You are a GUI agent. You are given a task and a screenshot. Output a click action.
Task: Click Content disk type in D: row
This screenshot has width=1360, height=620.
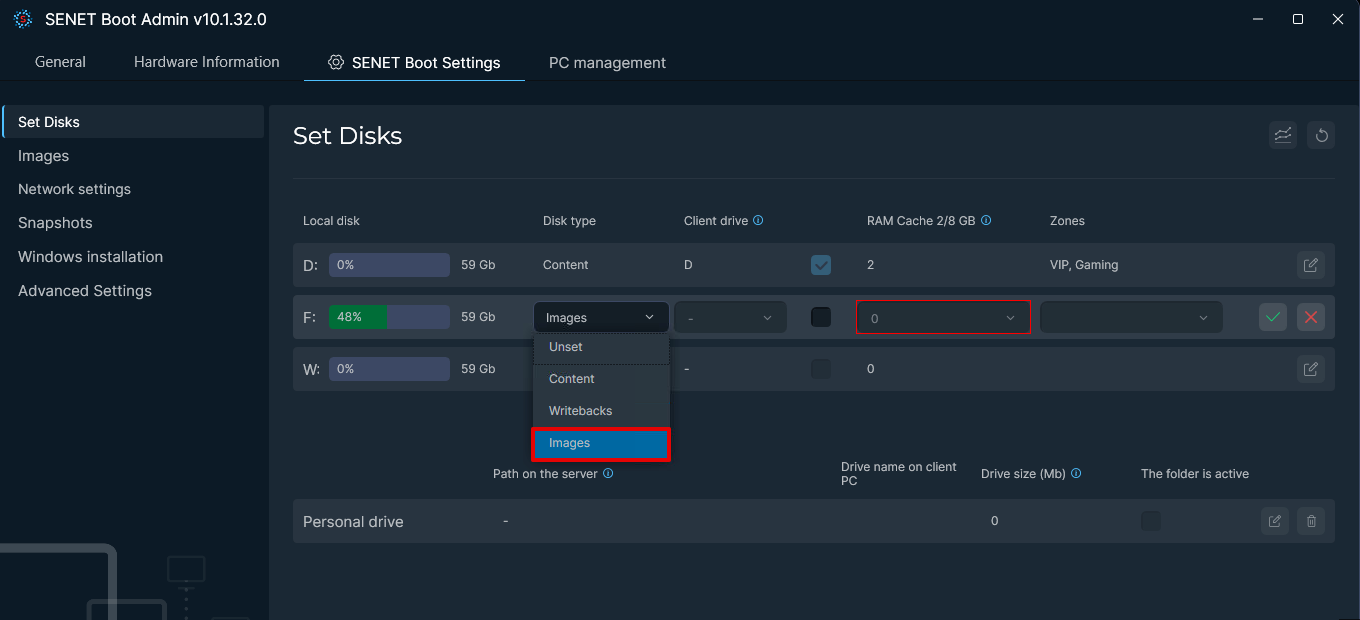(566, 265)
